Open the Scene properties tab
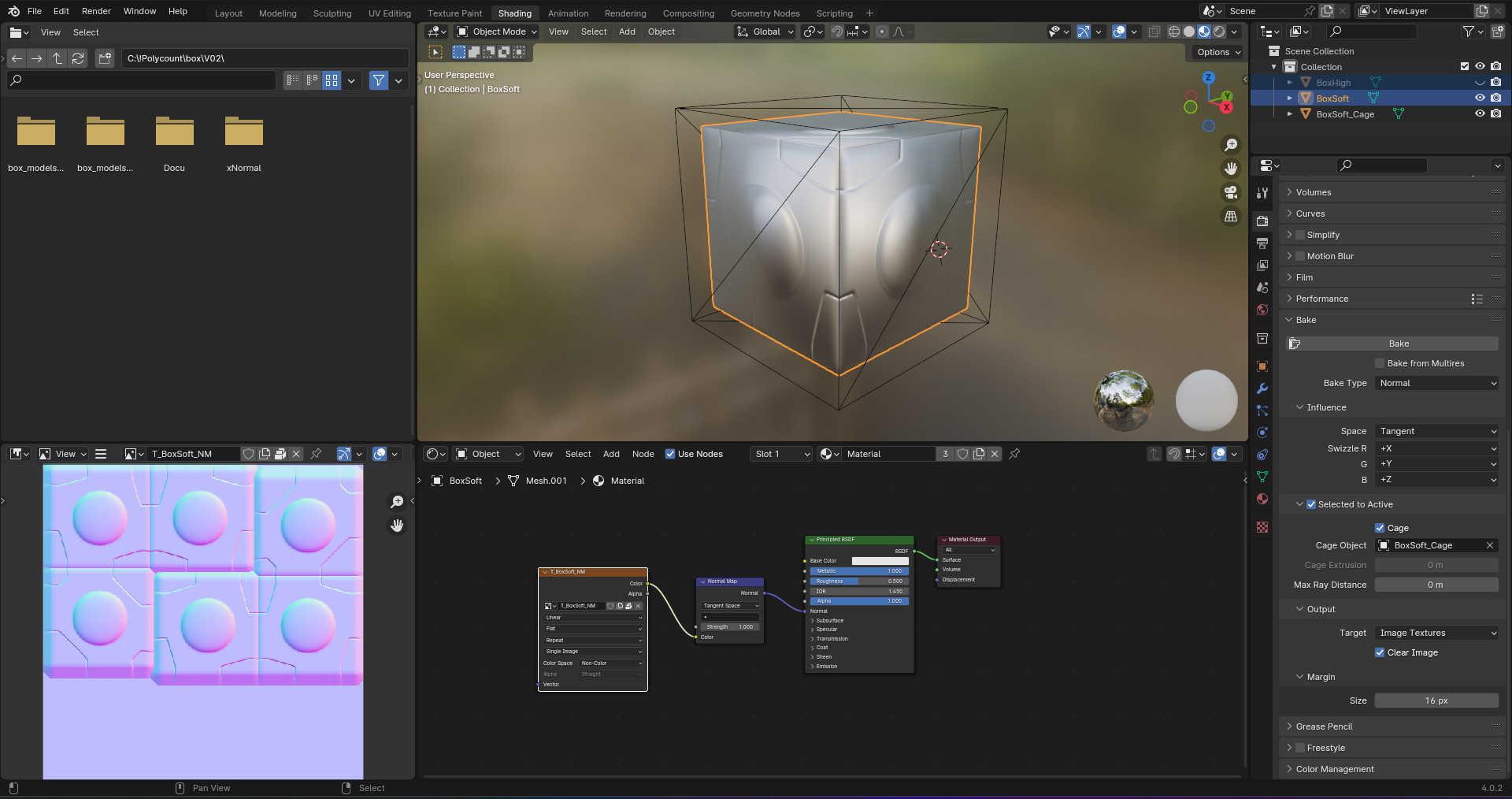1512x799 pixels. tap(1262, 288)
